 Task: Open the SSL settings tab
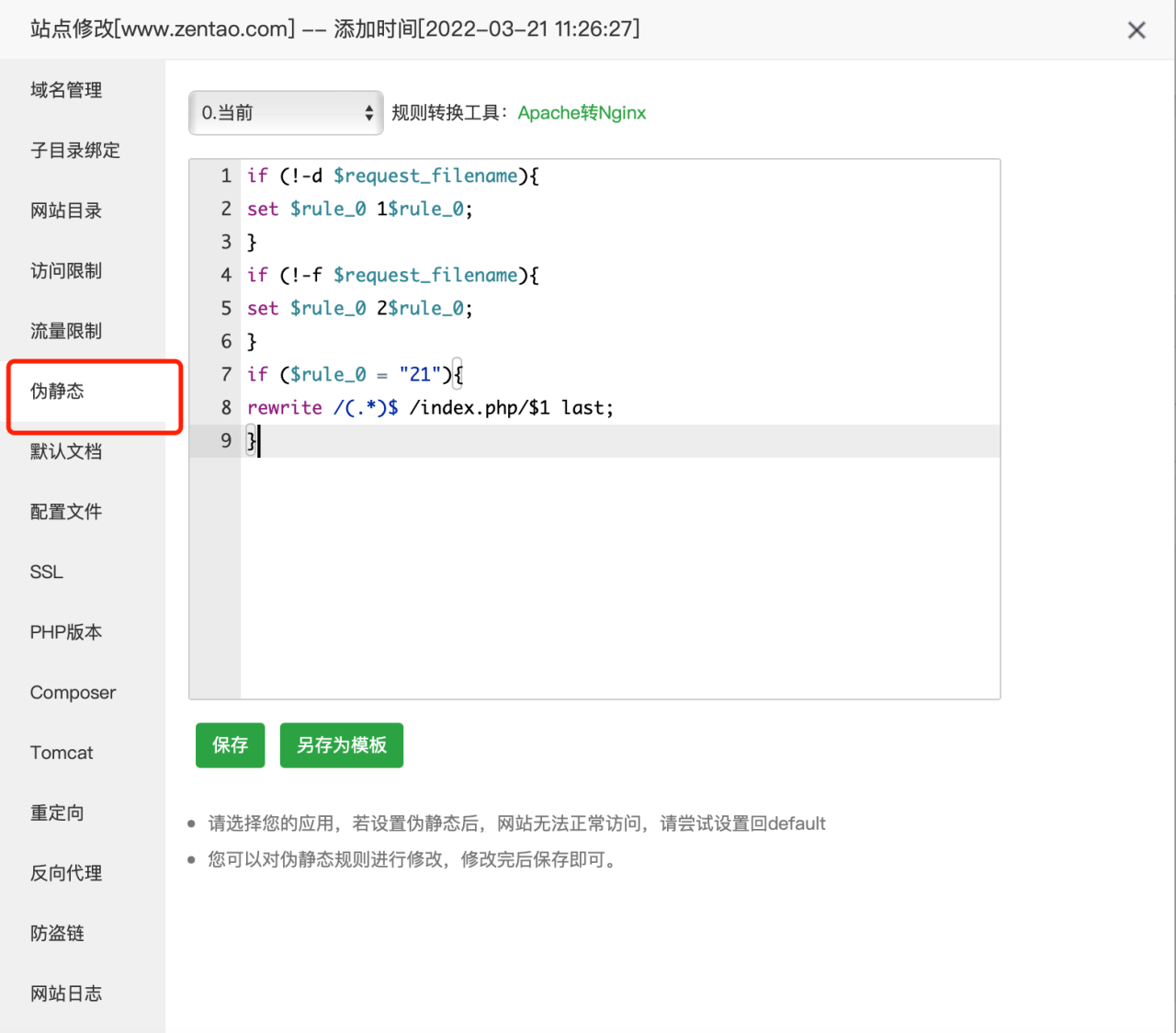point(47,572)
